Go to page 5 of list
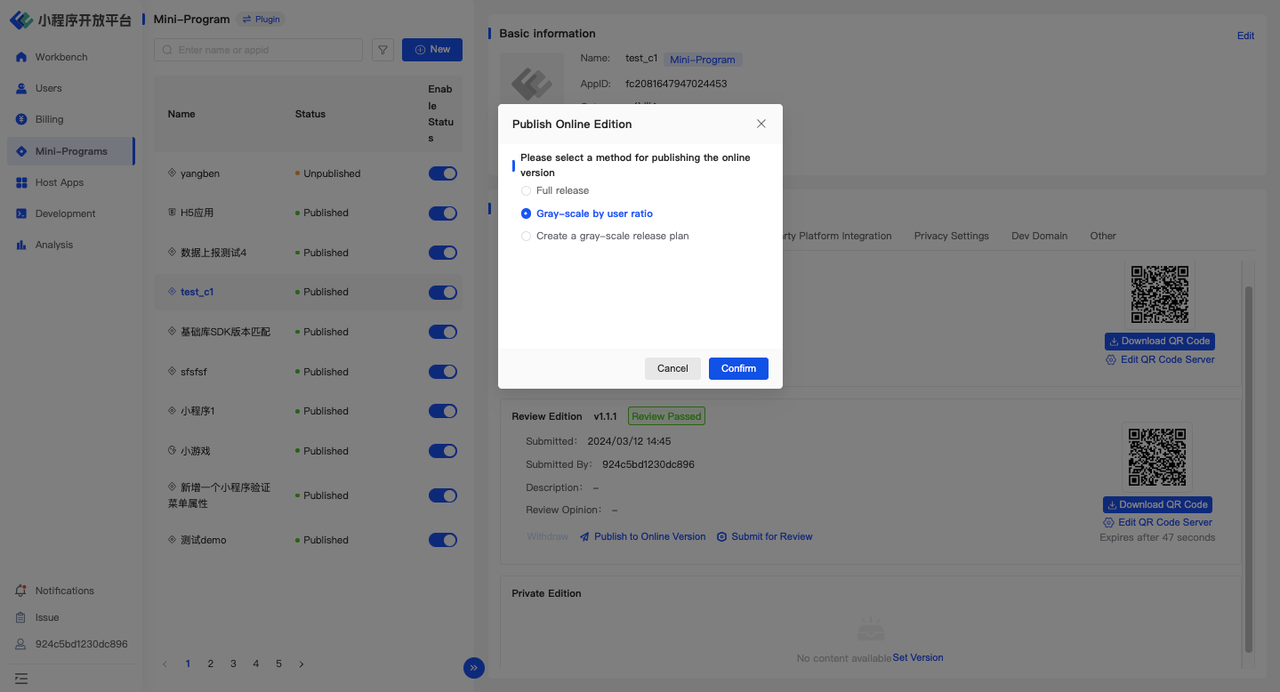1280x692 pixels. pyautogui.click(x=279, y=664)
